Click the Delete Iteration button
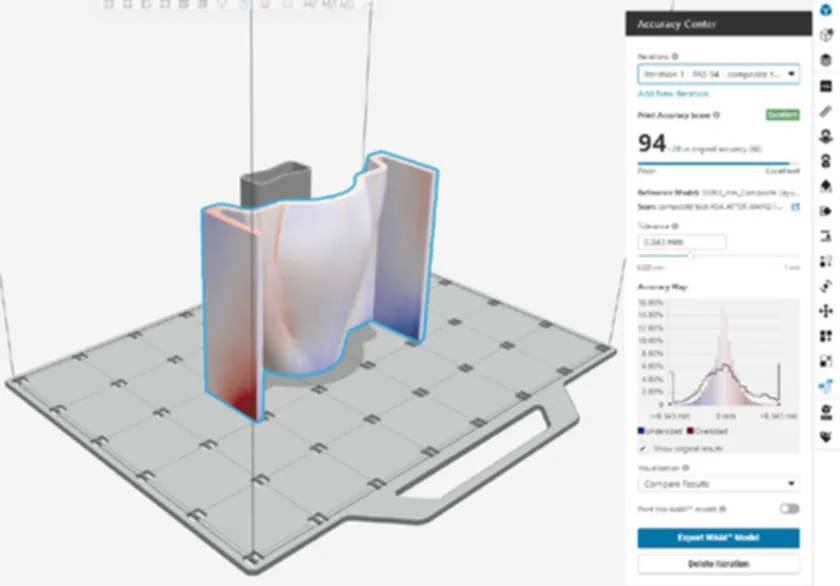This screenshot has width=840, height=586. point(718,564)
